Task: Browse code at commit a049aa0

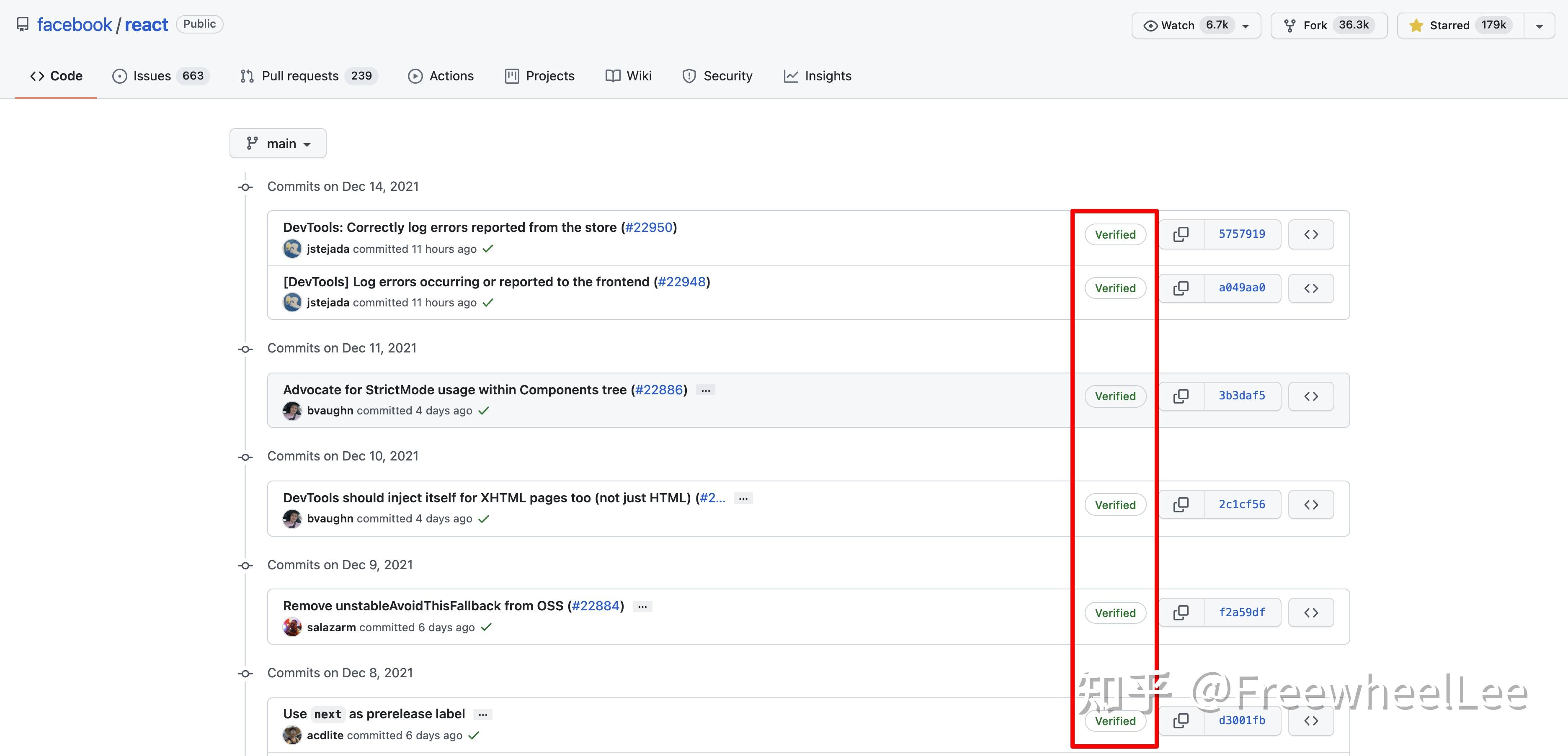Action: click(1311, 288)
